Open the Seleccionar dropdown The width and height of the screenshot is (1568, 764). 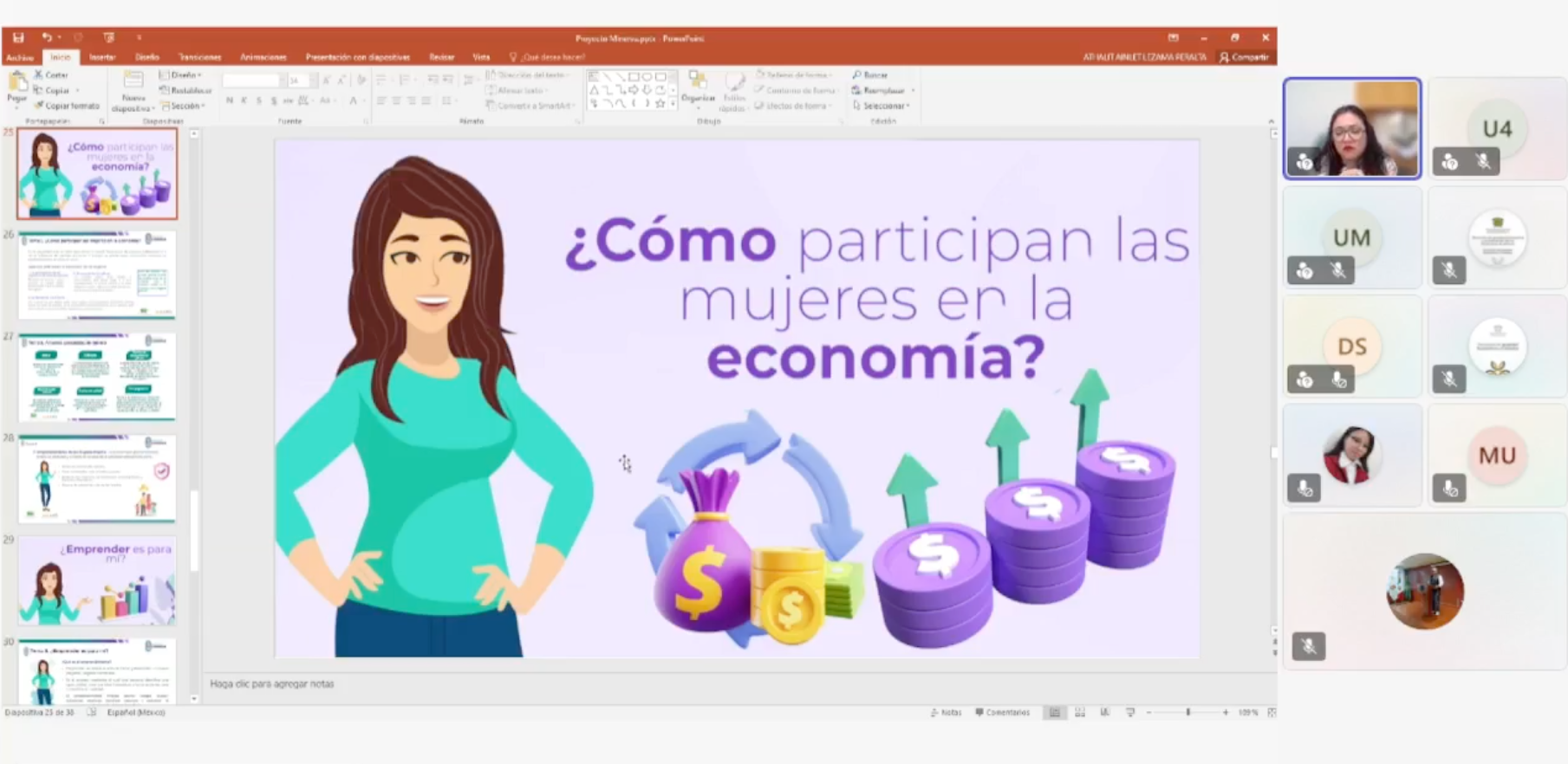[882, 106]
